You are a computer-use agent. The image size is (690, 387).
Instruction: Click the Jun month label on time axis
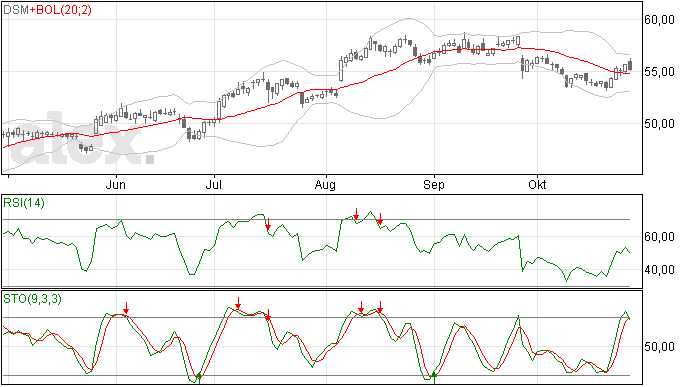(116, 185)
